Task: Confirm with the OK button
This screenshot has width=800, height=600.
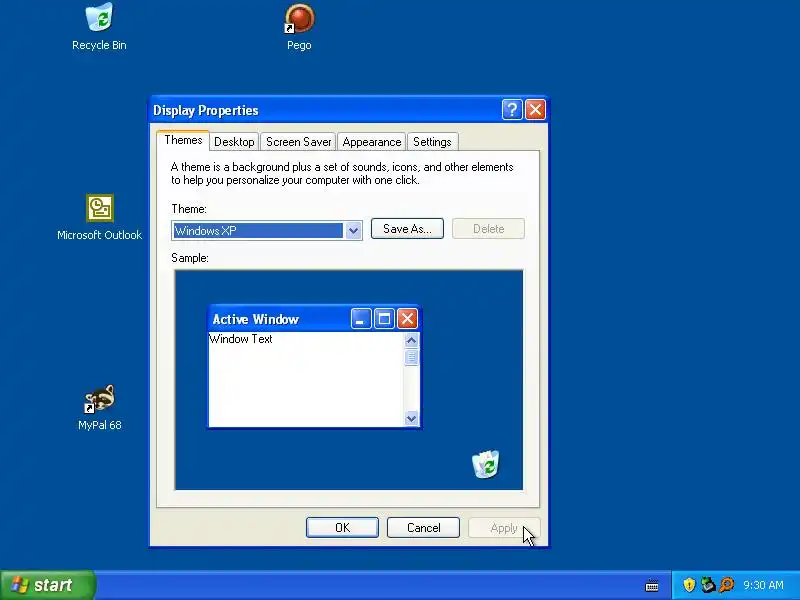Action: [342, 528]
